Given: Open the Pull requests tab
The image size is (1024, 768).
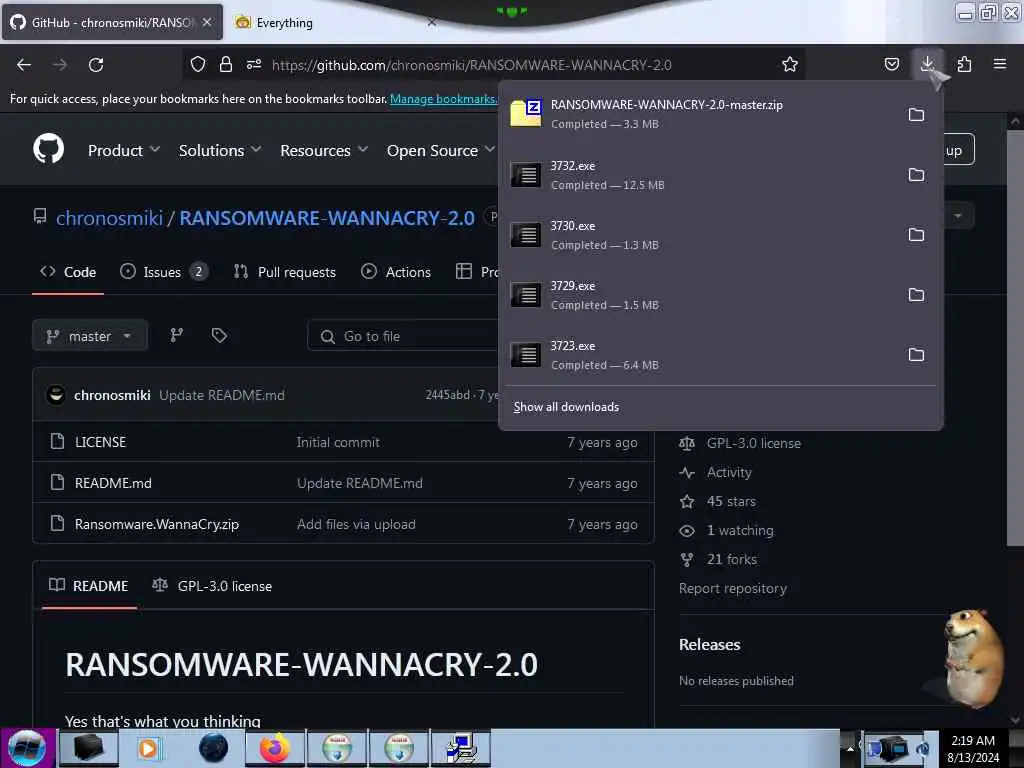Looking at the screenshot, I should coord(285,272).
